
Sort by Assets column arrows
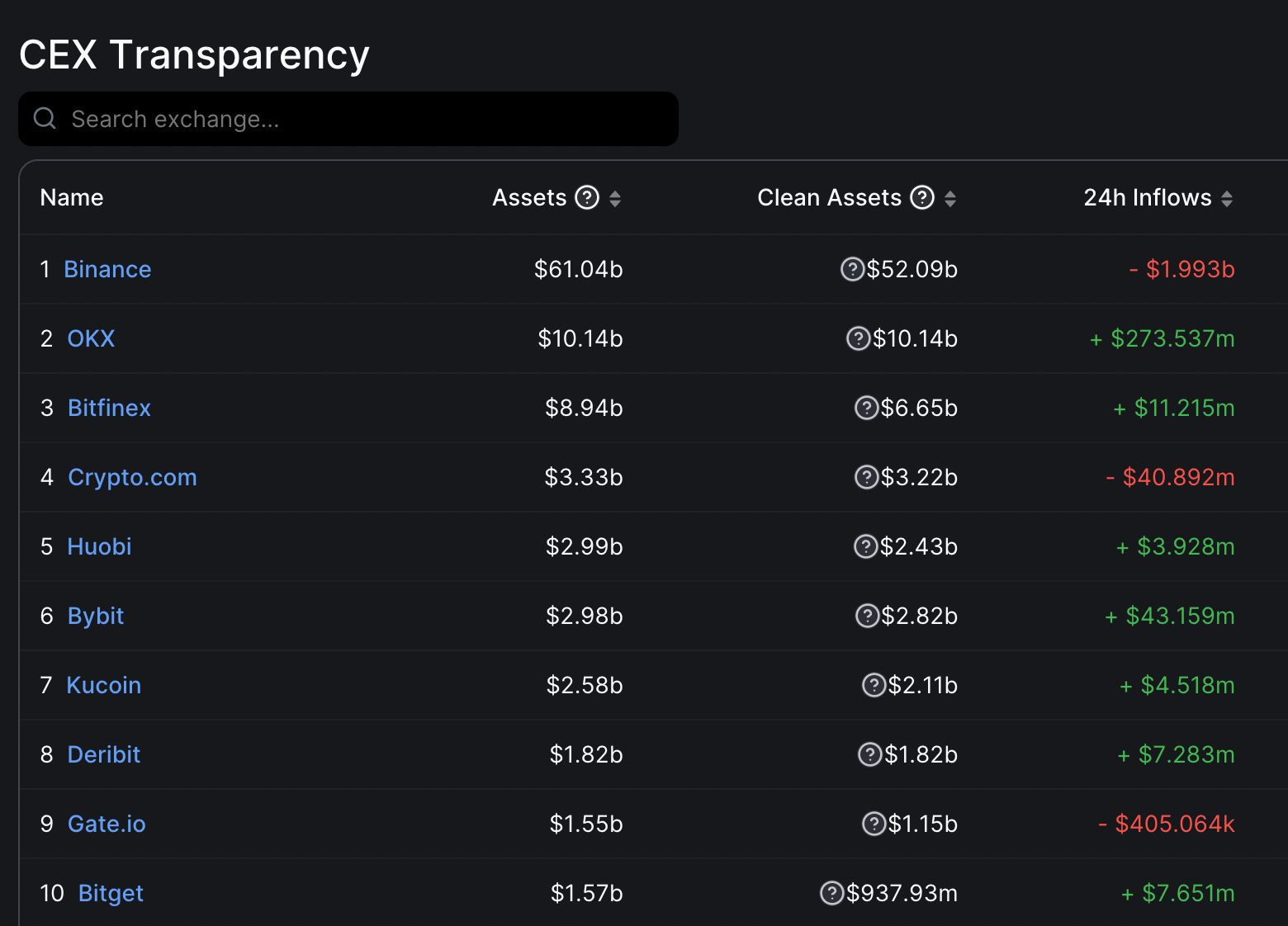point(615,198)
